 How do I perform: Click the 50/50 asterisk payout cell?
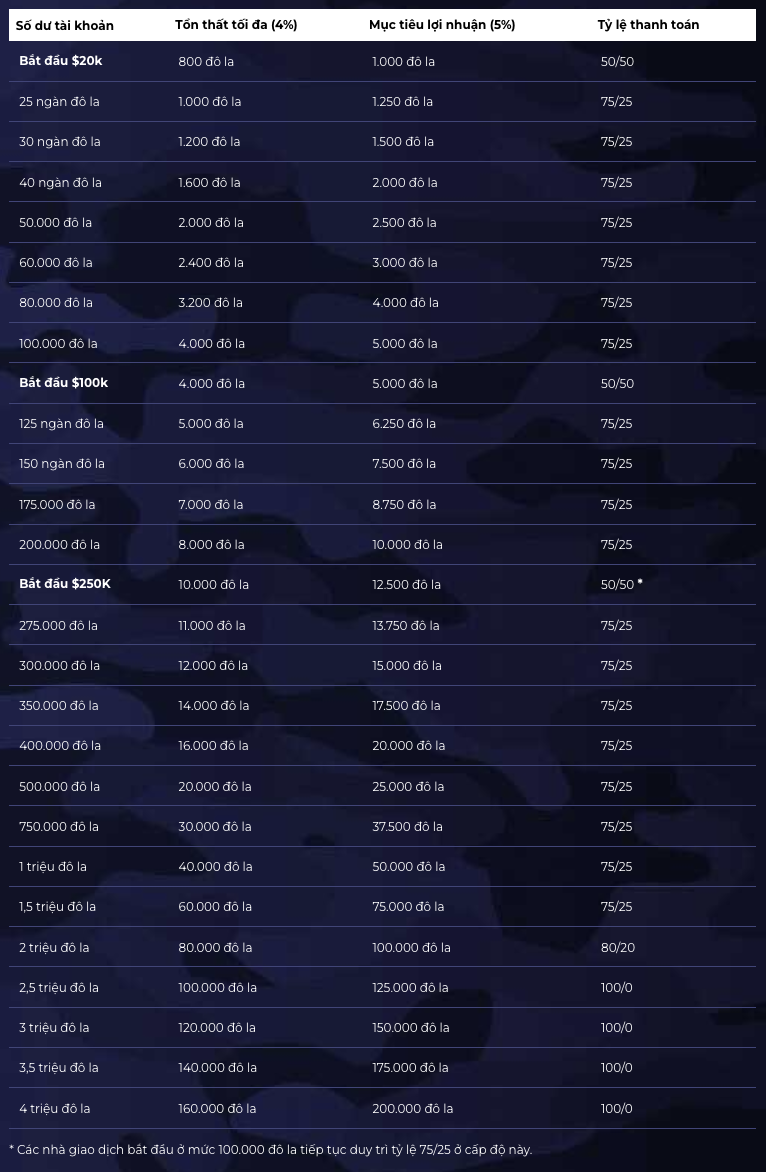[622, 585]
